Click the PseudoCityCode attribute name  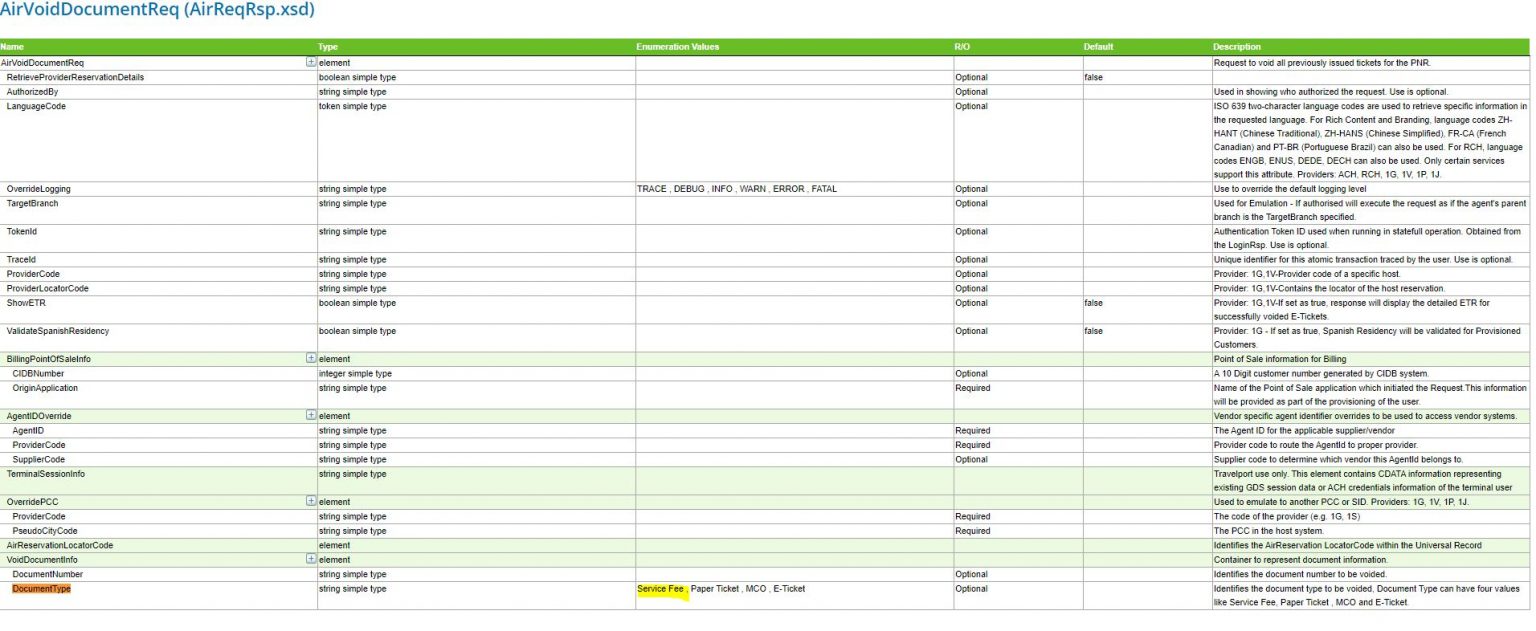point(45,531)
